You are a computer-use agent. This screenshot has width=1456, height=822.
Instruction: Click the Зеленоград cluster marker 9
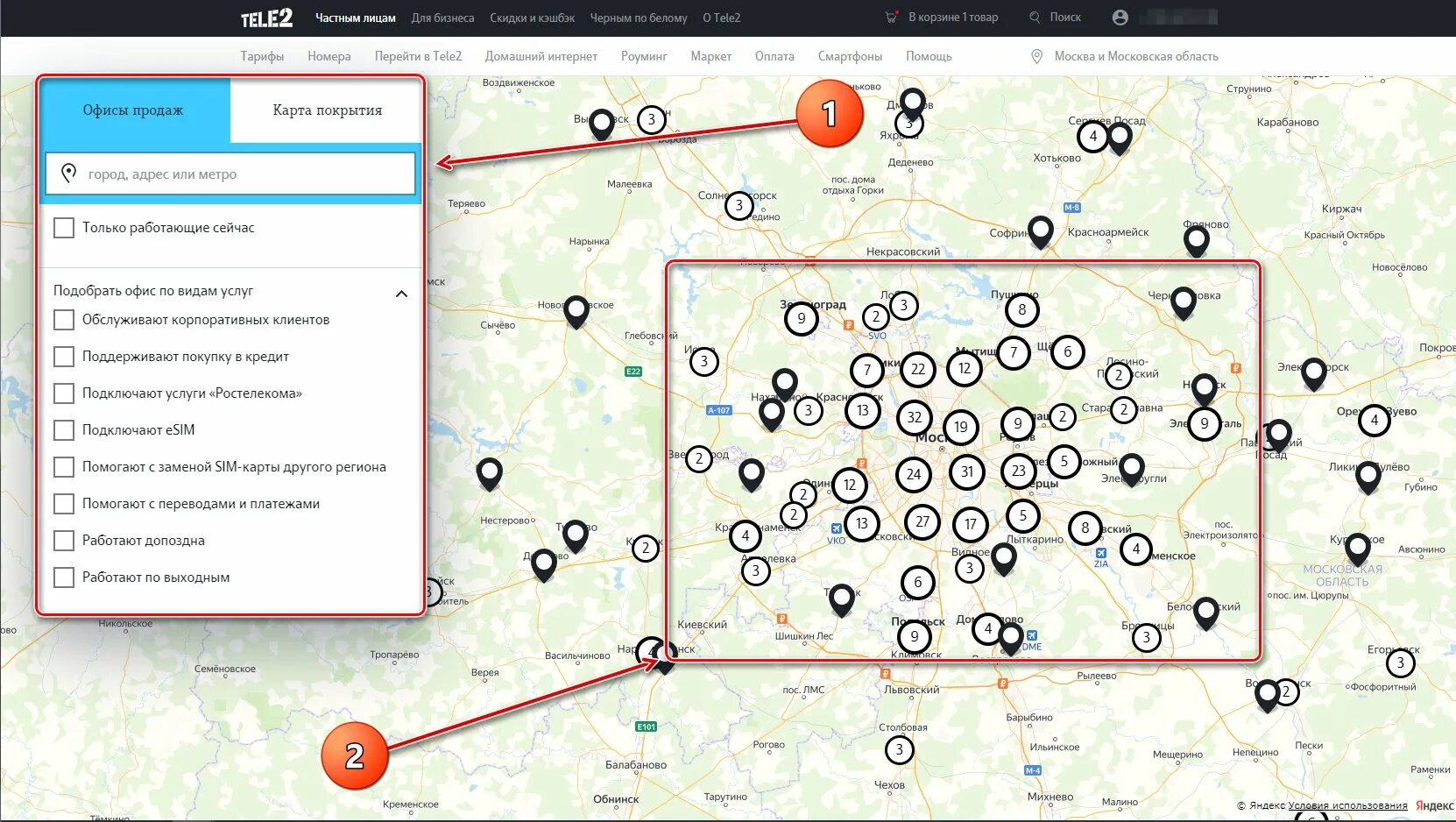pyautogui.click(x=801, y=318)
